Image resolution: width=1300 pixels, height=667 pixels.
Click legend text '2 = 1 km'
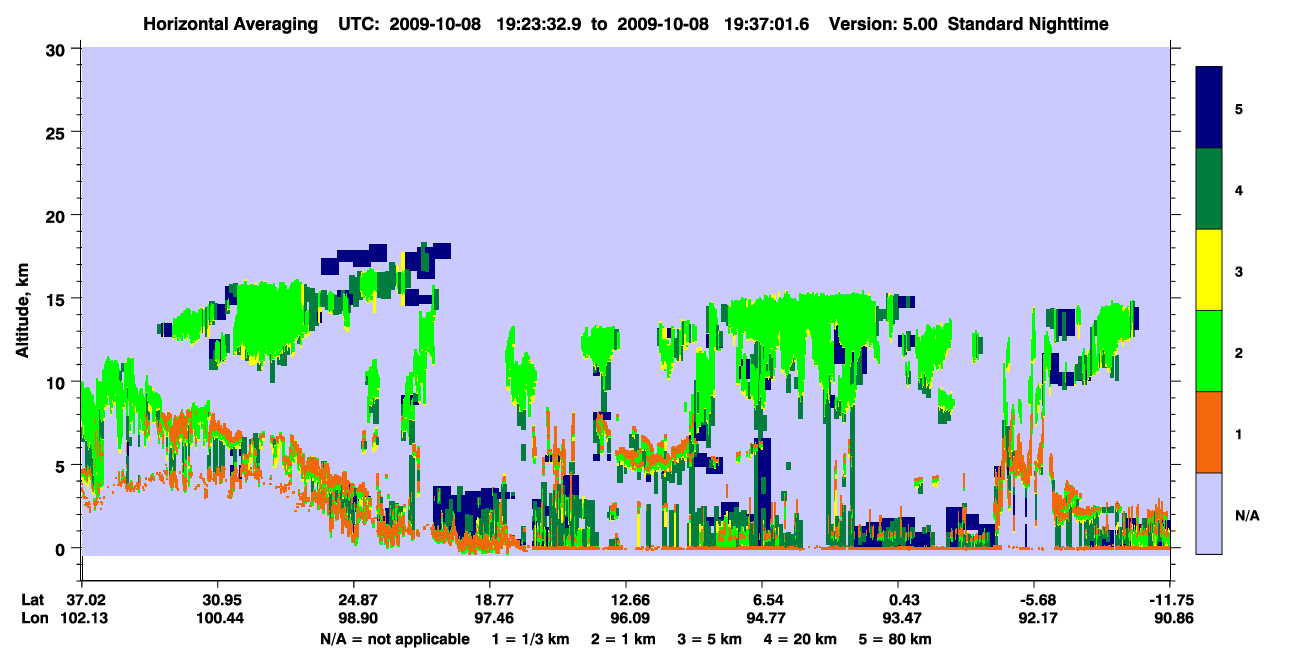tap(625, 639)
